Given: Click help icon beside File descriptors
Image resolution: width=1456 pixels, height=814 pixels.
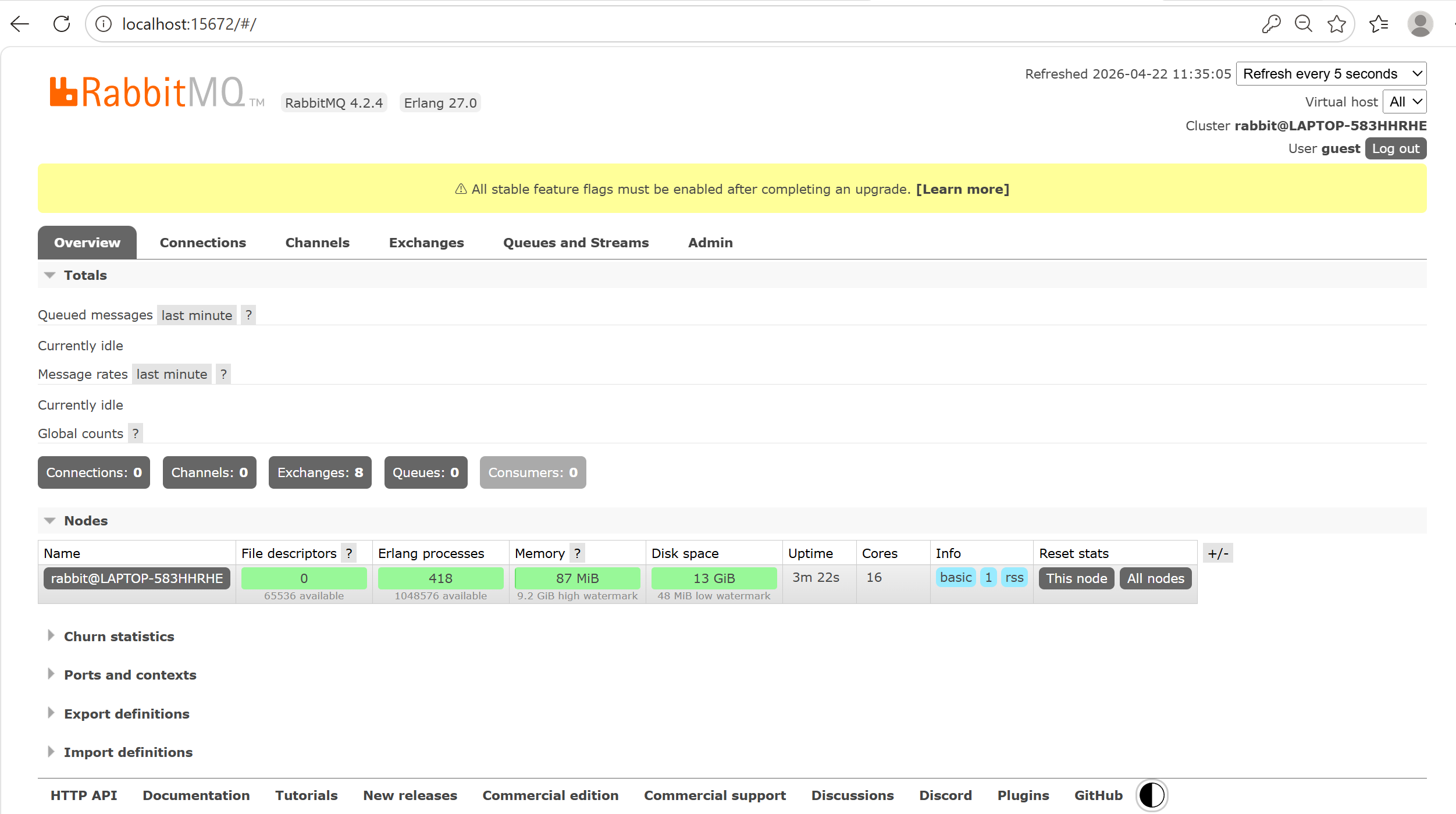Looking at the screenshot, I should click(x=349, y=553).
